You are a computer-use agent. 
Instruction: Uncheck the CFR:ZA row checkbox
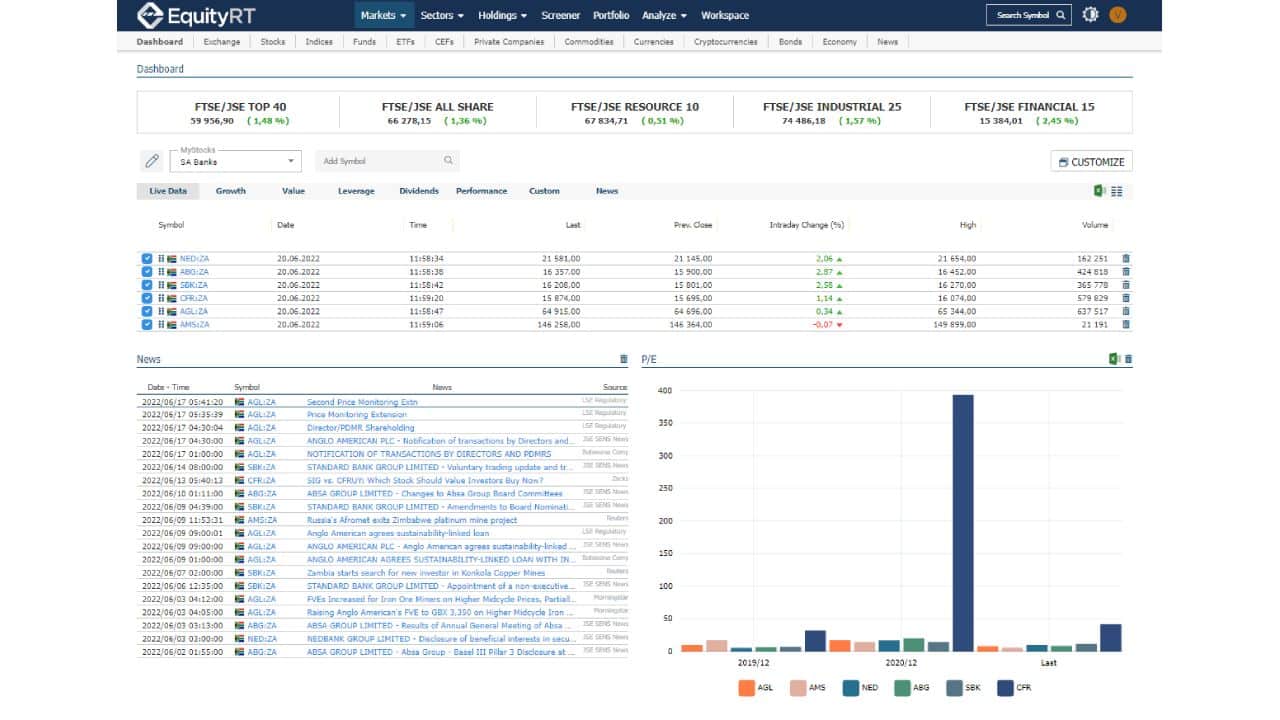click(x=147, y=298)
